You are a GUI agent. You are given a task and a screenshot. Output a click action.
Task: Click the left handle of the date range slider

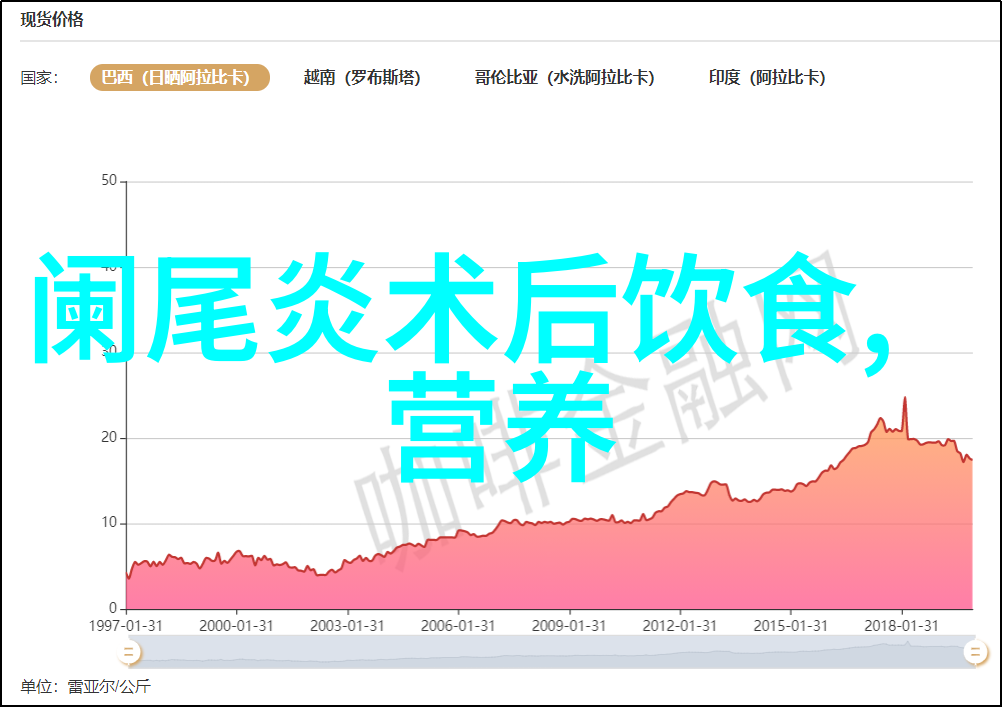coord(128,653)
